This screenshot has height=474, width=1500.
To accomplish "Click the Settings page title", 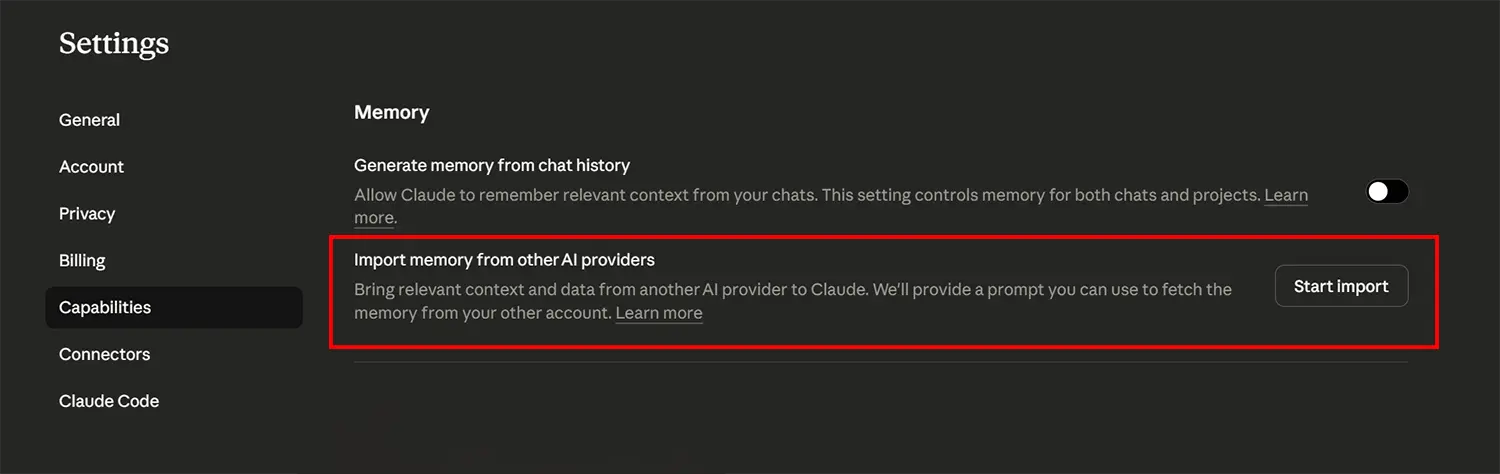I will click(114, 44).
